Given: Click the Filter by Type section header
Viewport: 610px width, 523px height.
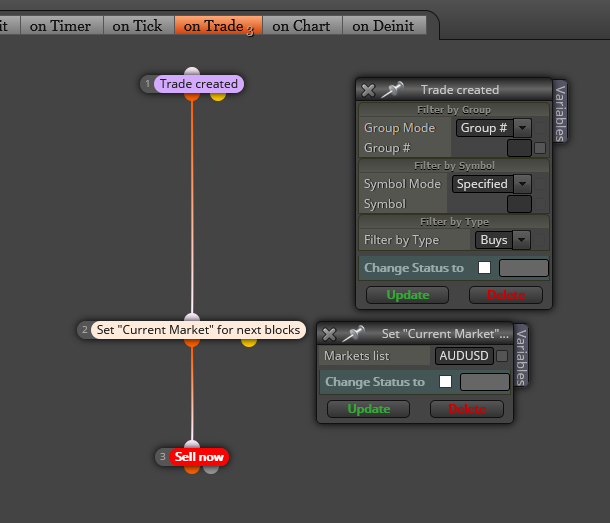Looking at the screenshot, I should tap(454, 222).
